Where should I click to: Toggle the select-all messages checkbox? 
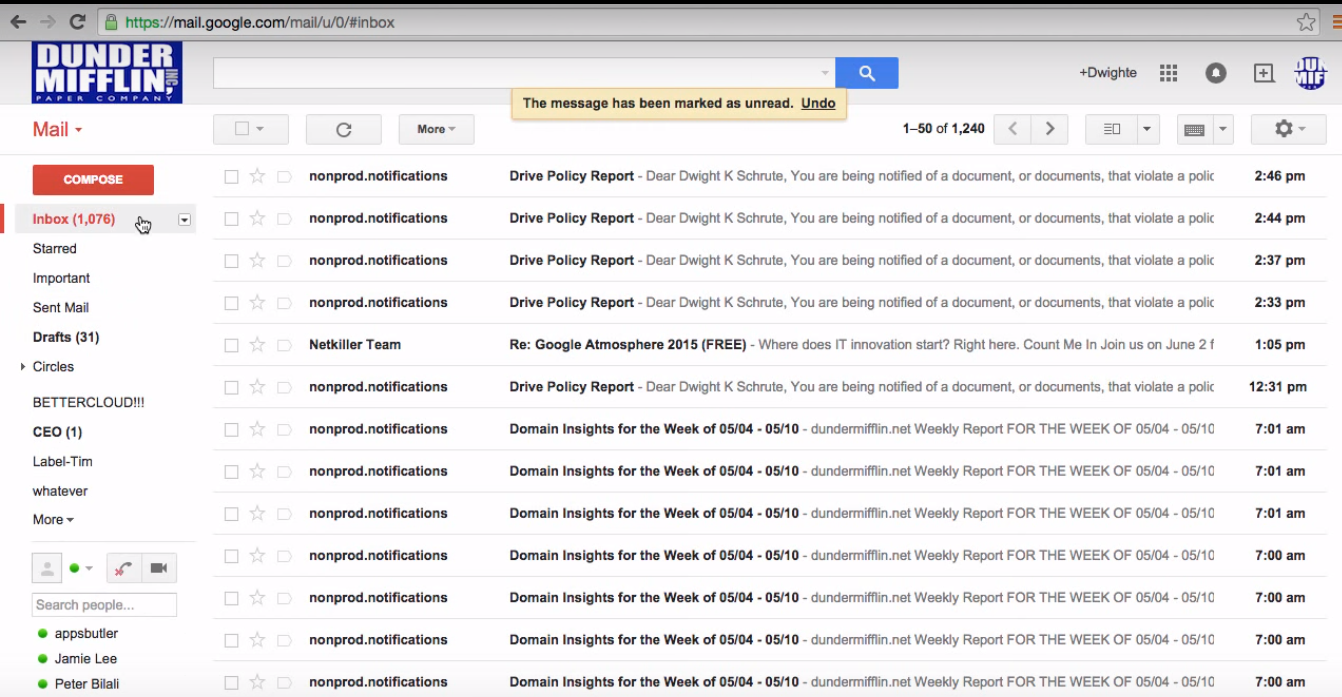(243, 129)
